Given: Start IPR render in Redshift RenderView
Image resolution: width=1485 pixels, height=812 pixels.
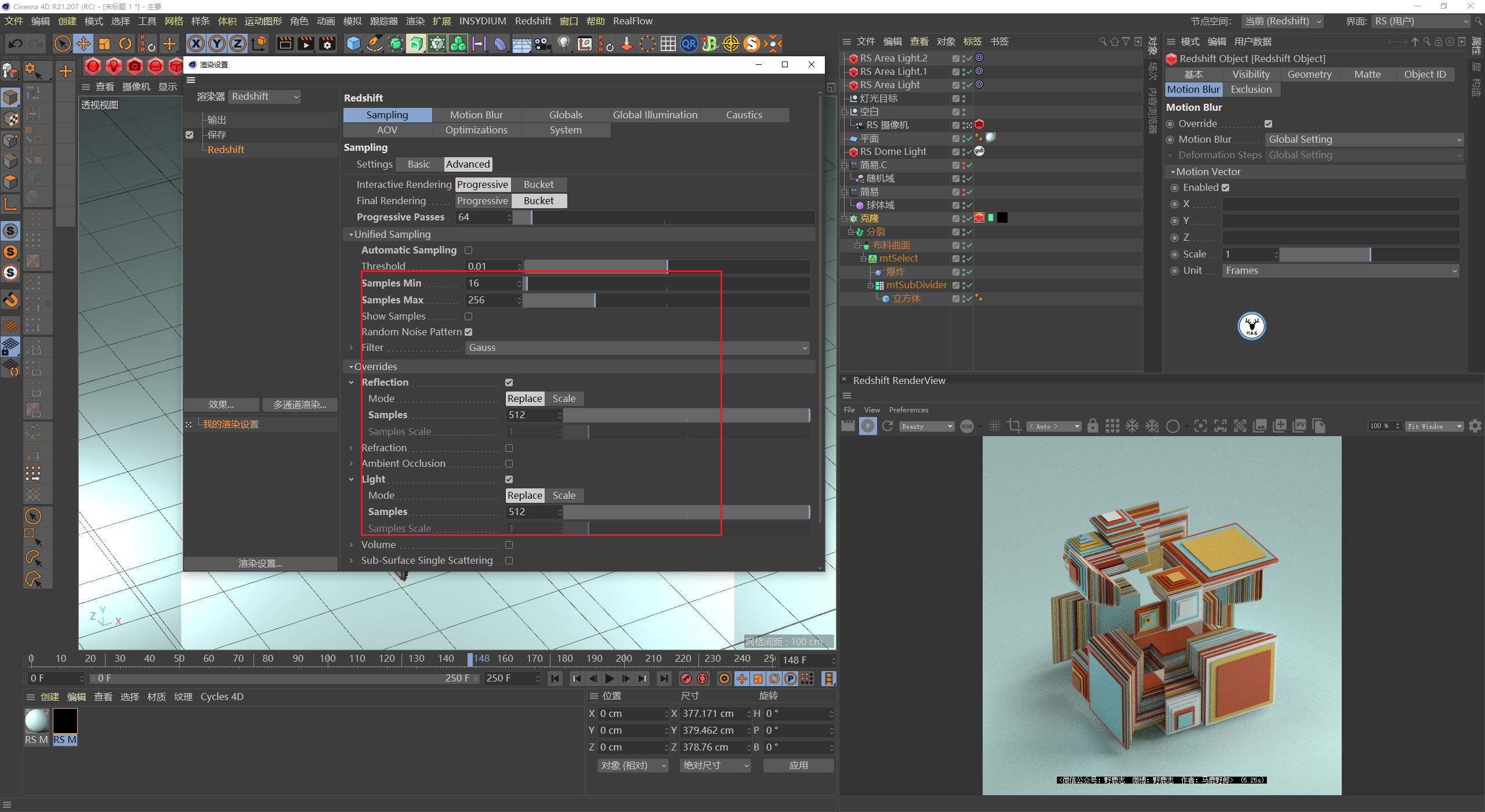Looking at the screenshot, I should (x=868, y=426).
